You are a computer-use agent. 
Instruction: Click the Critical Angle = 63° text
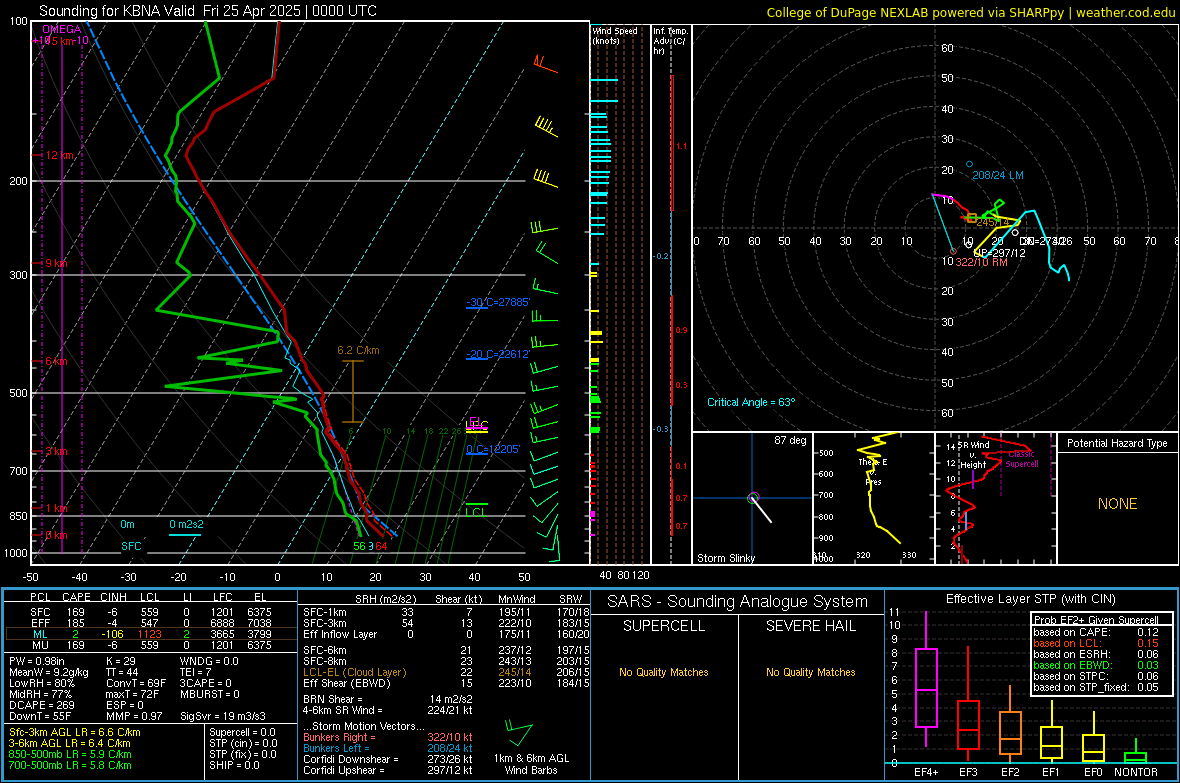pyautogui.click(x=751, y=402)
